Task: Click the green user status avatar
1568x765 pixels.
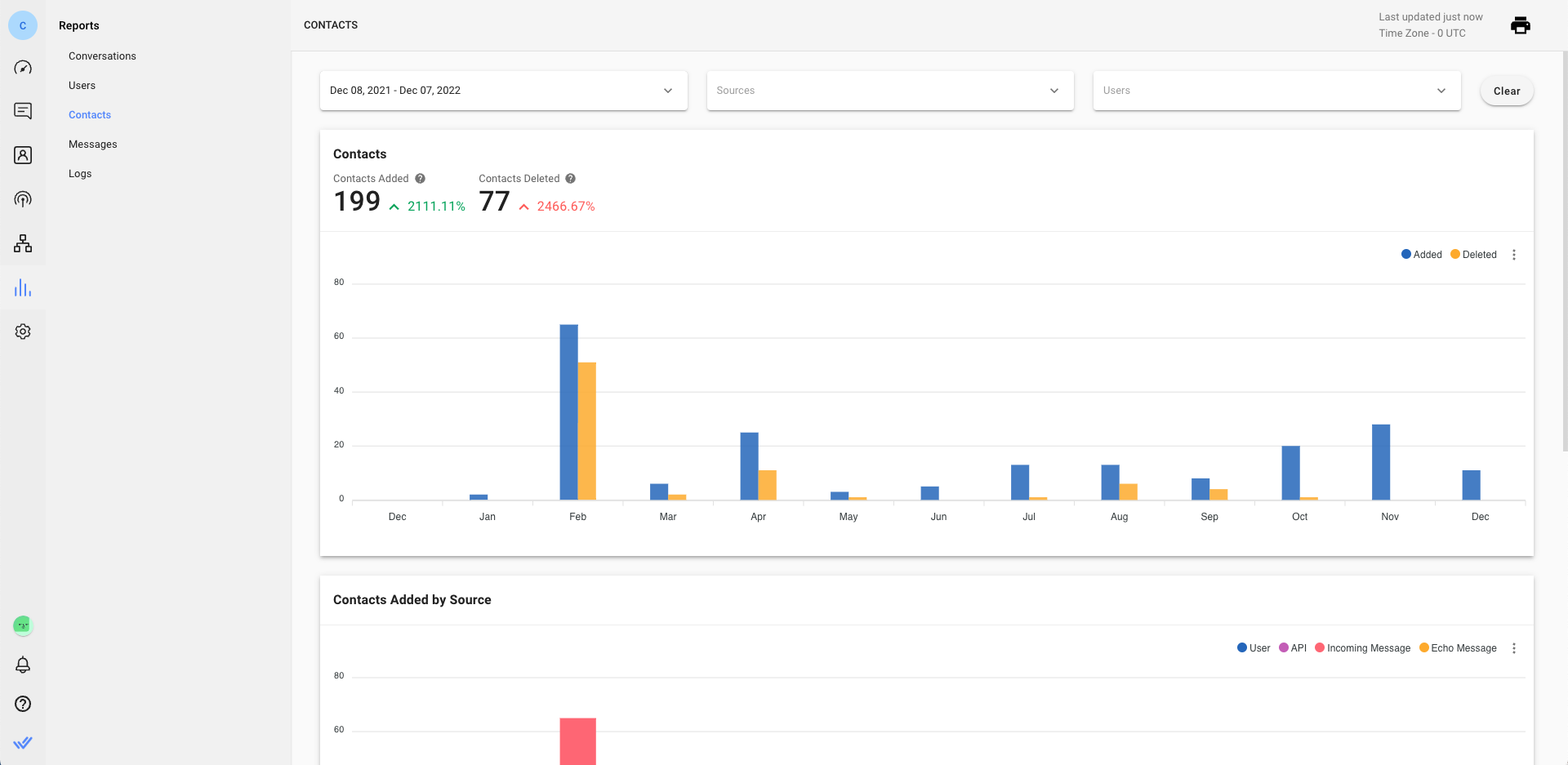Action: [x=23, y=625]
